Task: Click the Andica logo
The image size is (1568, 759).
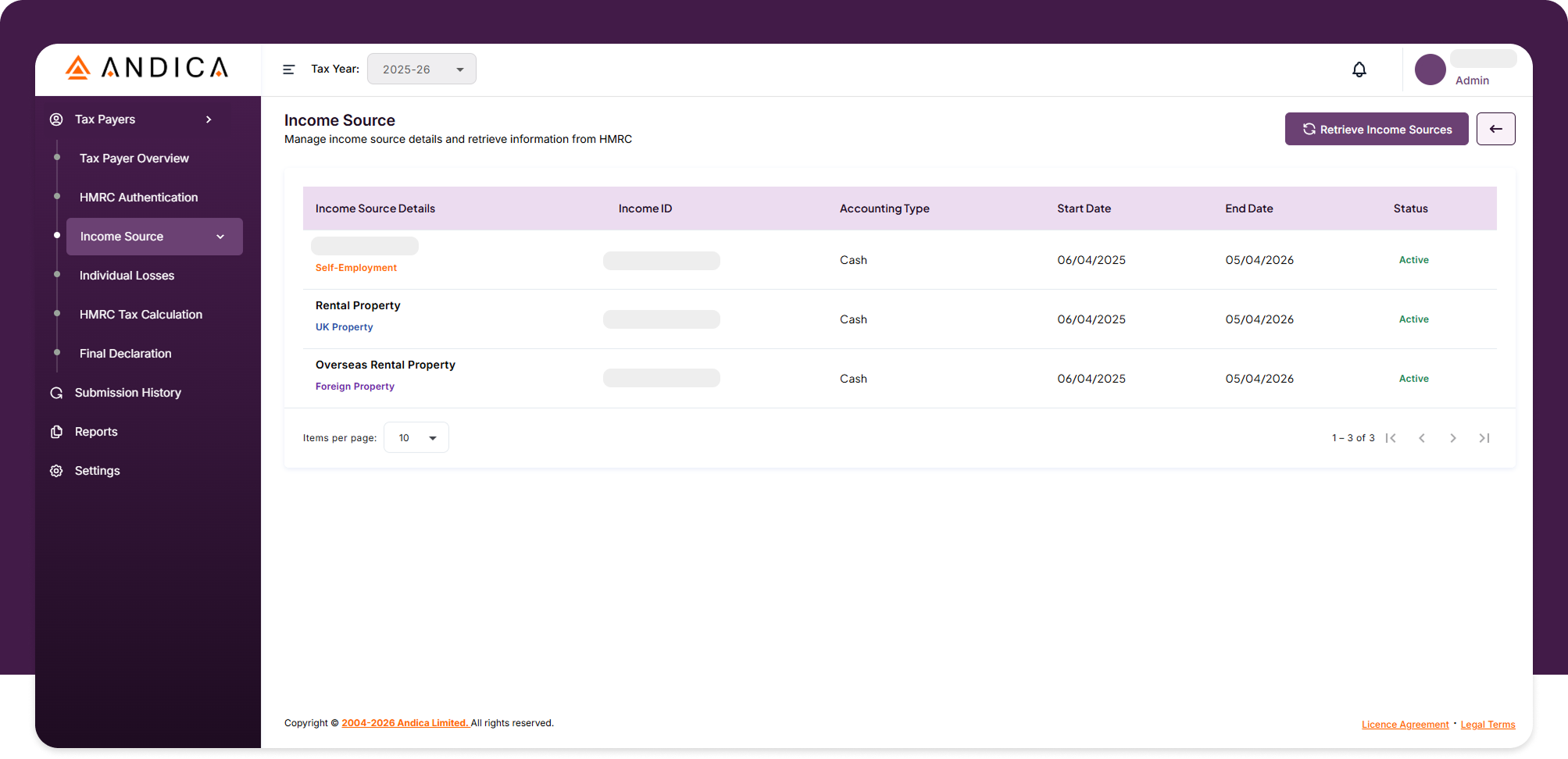Action: pos(147,68)
